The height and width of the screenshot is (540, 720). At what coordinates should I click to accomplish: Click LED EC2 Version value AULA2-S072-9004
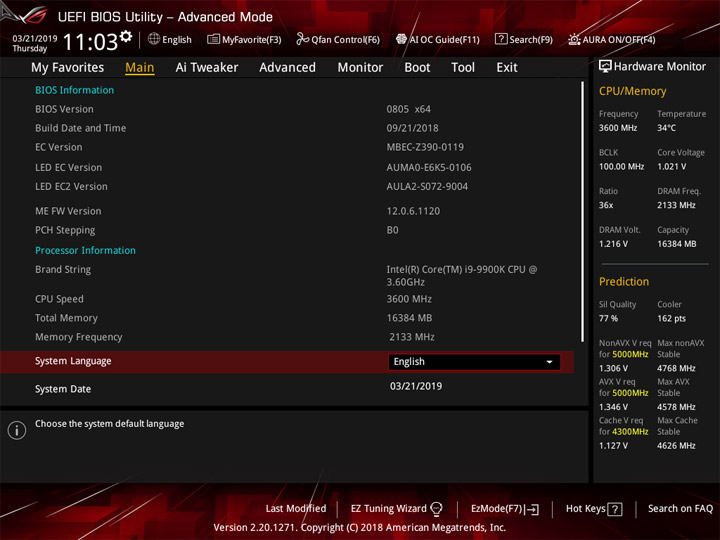(x=427, y=186)
